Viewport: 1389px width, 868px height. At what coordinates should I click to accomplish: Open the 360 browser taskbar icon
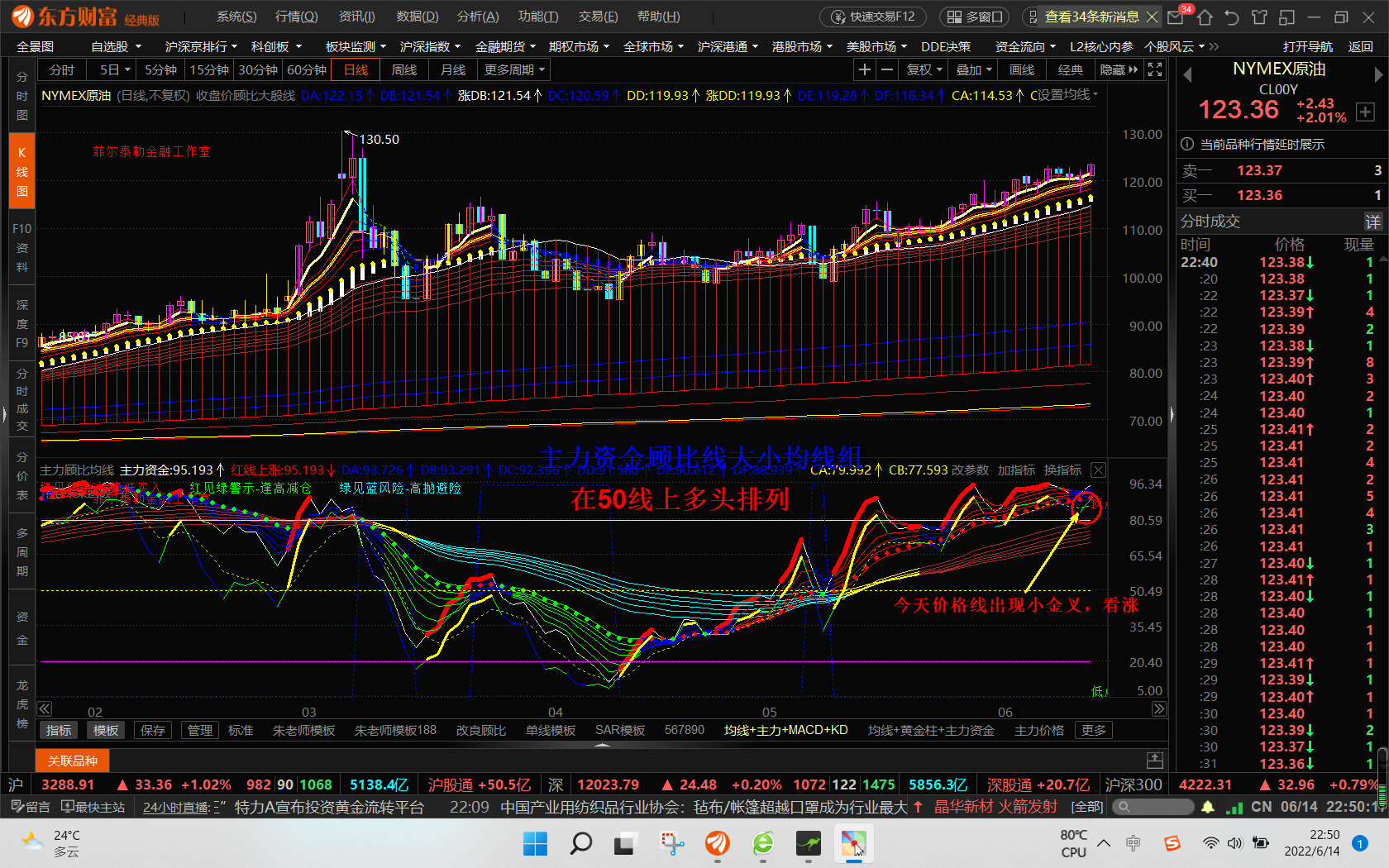coord(763,844)
